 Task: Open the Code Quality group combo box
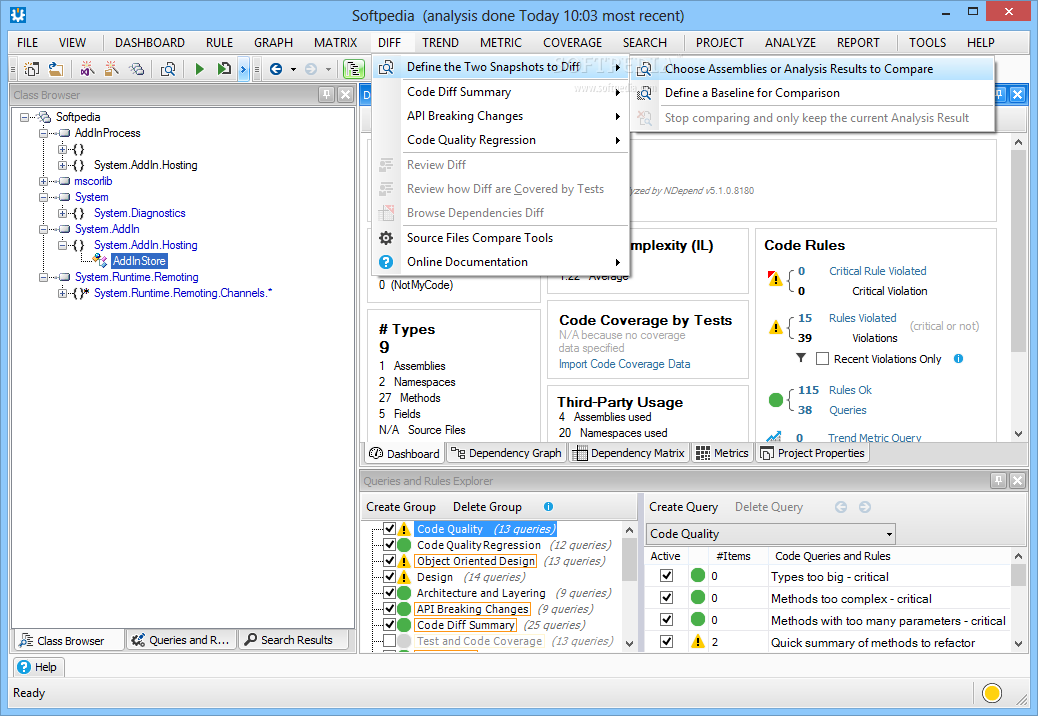(771, 533)
